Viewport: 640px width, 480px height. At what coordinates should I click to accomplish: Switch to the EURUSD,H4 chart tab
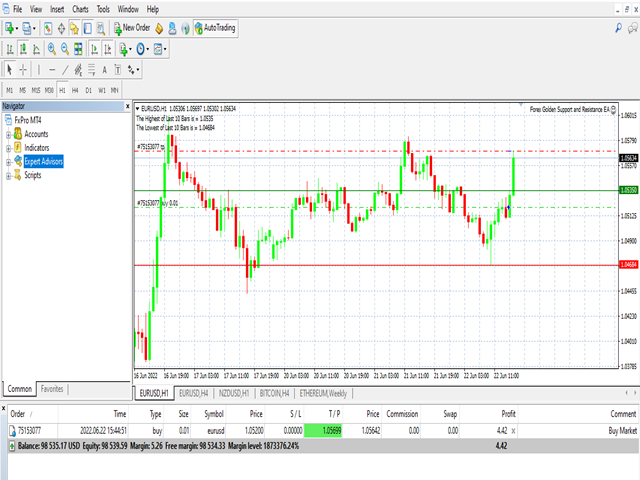click(x=193, y=393)
